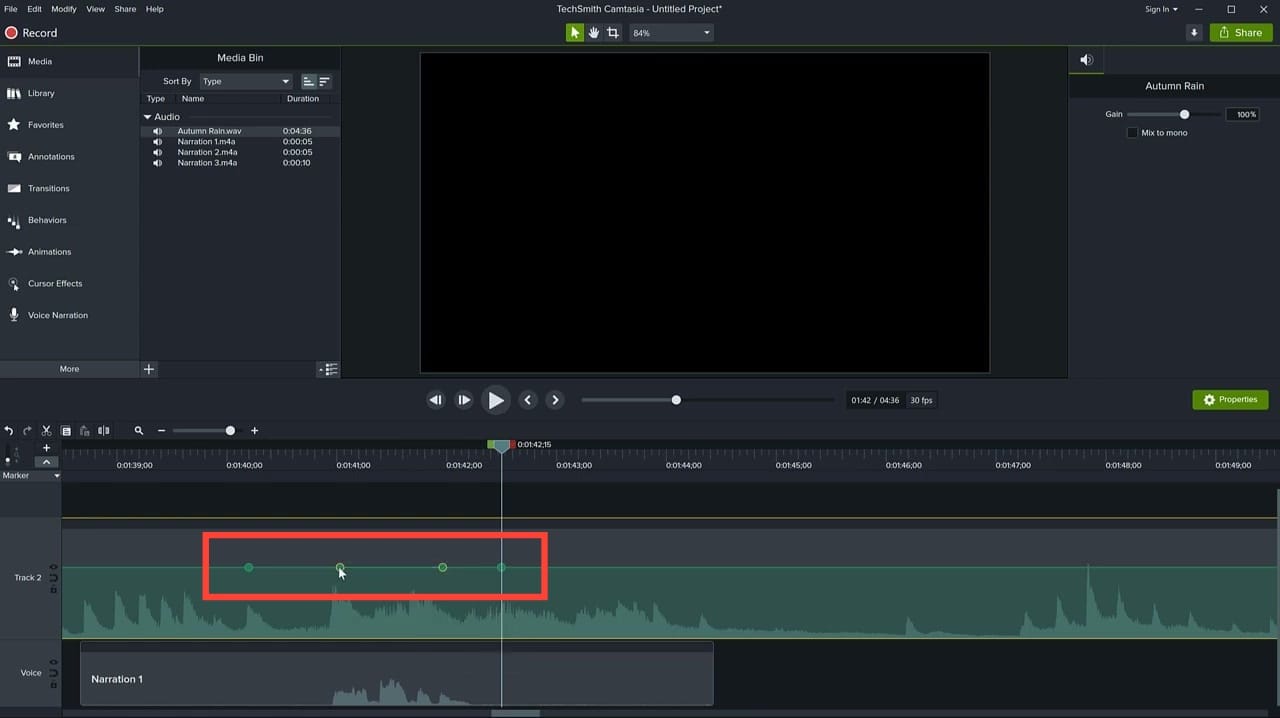
Task: Click the green Share button
Action: click(1240, 32)
